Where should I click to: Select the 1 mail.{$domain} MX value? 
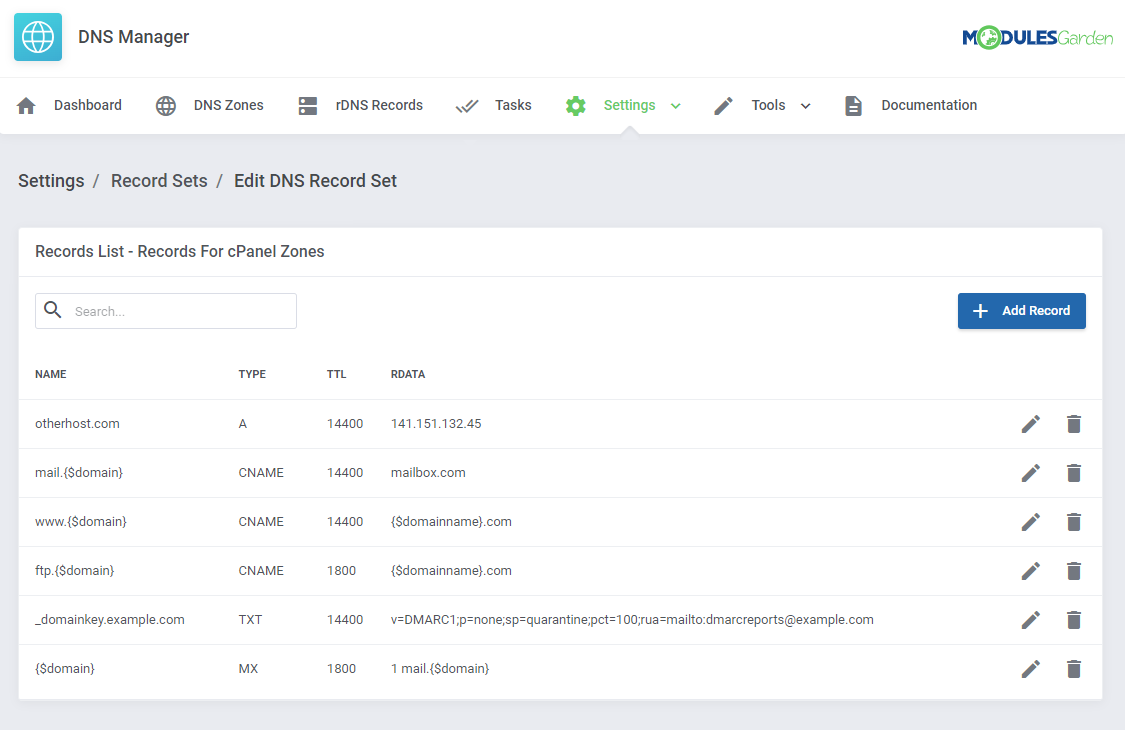440,668
